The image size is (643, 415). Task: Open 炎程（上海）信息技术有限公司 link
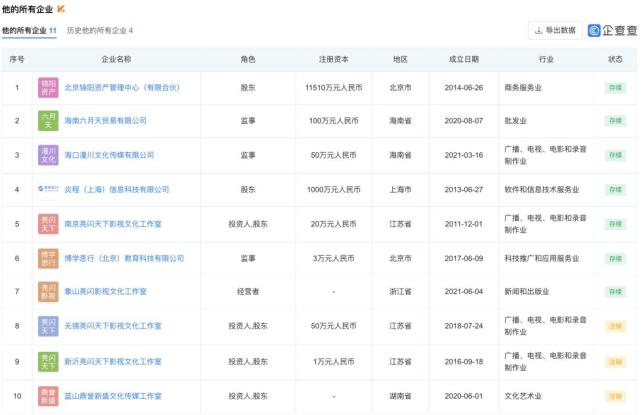(x=116, y=189)
